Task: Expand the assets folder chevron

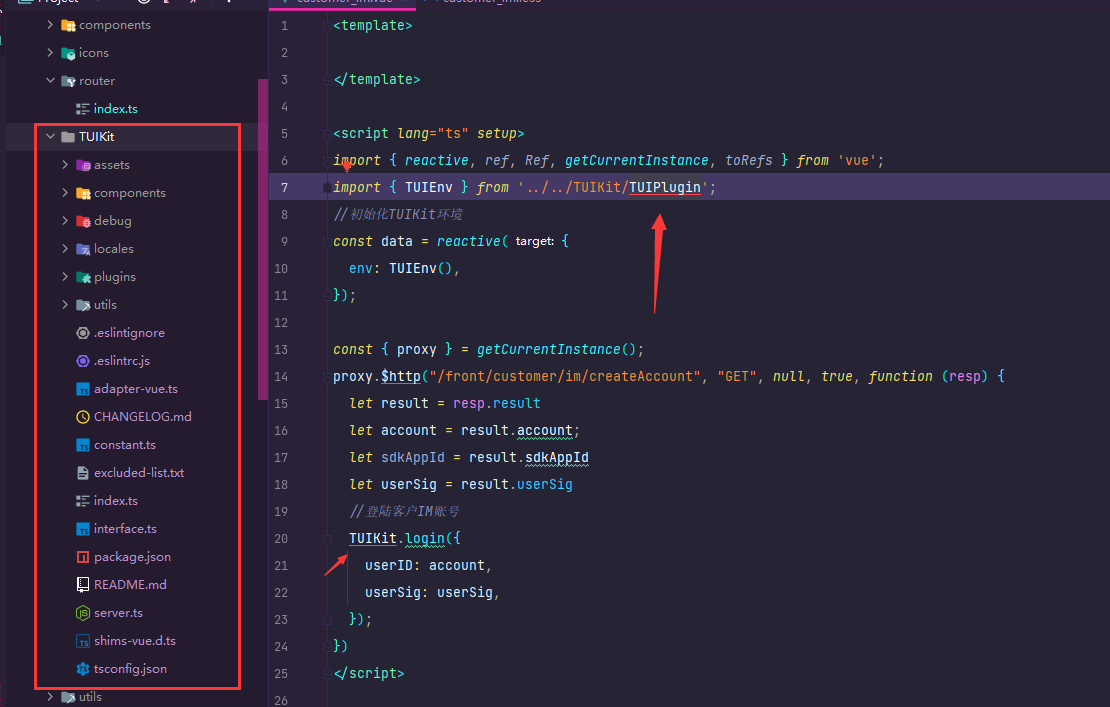Action: tap(65, 165)
